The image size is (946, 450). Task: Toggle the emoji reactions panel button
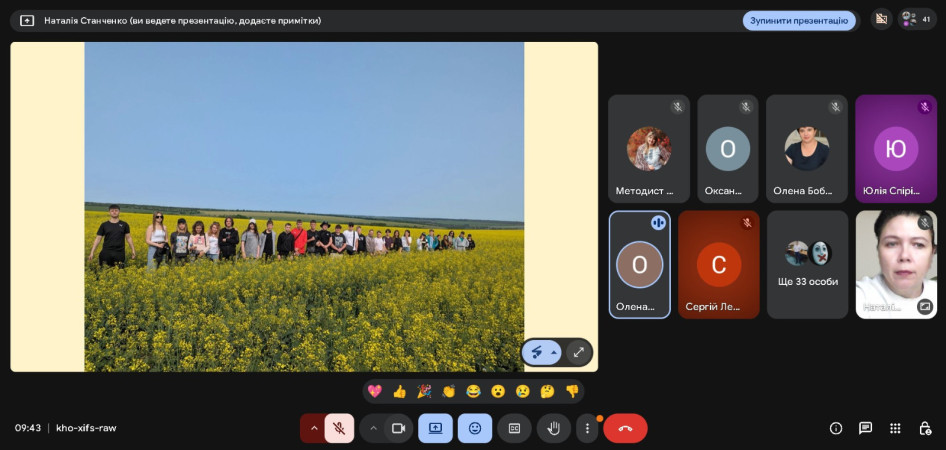(x=475, y=428)
